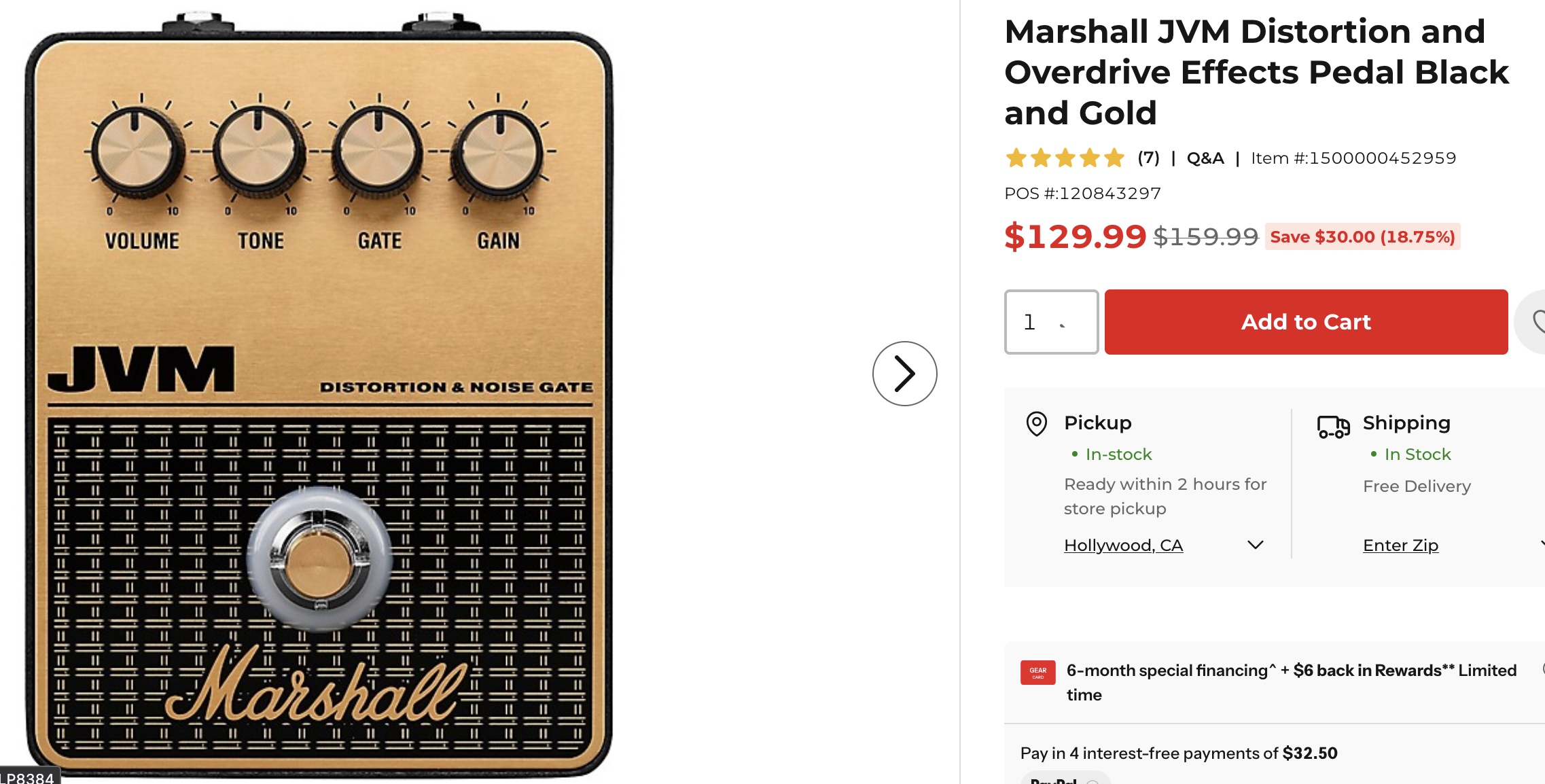Viewport: 1545px width, 784px height.
Task: Click the Shipping truck icon
Action: pos(1333,427)
